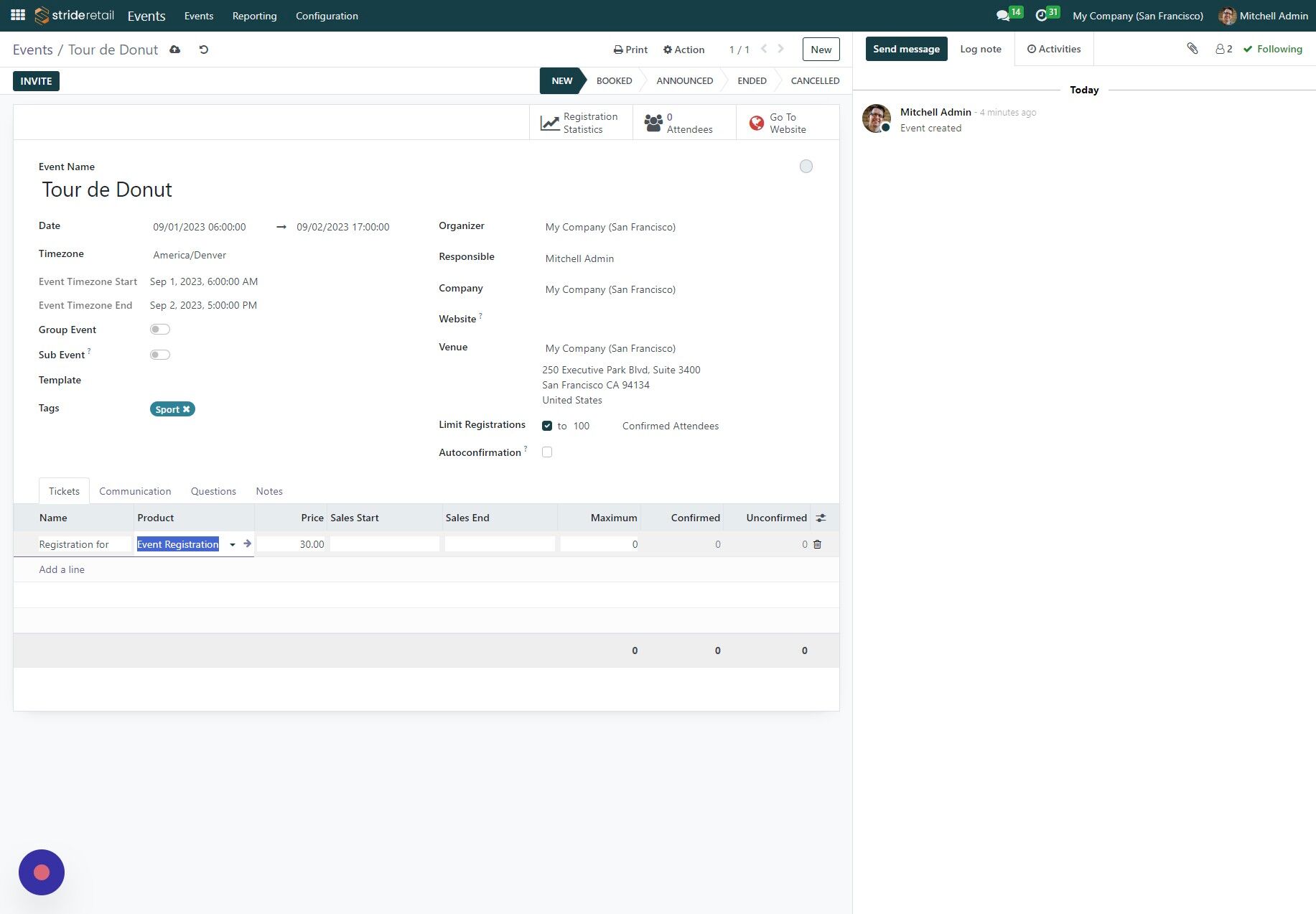Click Add a line link
This screenshot has height=914, width=1316.
click(x=62, y=569)
